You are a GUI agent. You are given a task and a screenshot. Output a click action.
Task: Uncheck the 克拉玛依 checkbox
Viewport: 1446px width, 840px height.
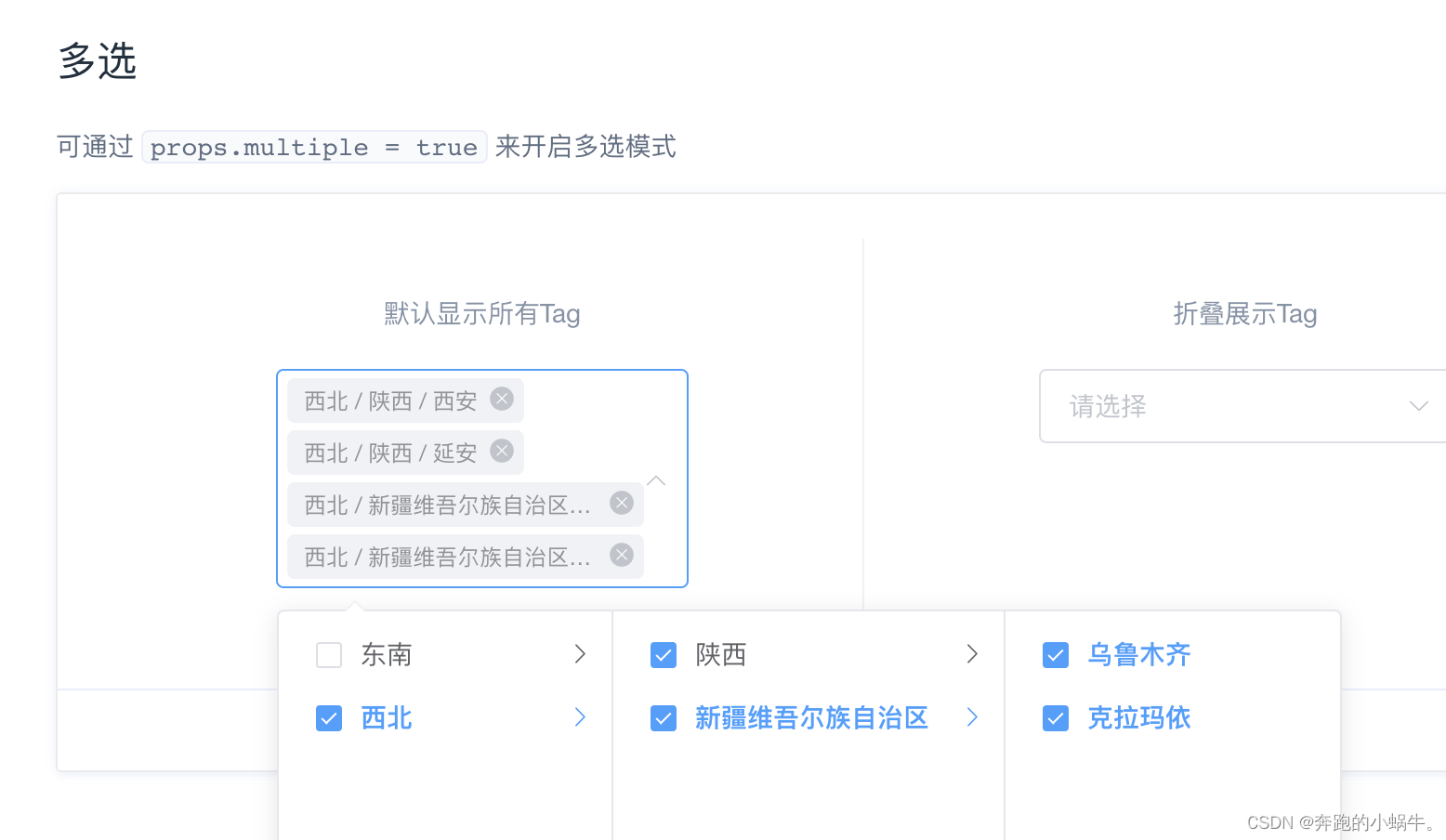click(1056, 718)
